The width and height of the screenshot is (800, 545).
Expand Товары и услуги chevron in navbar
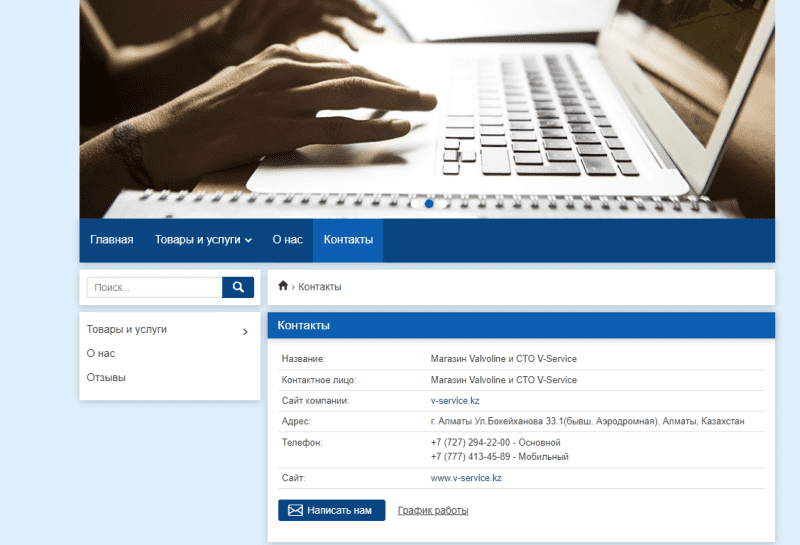tap(248, 240)
